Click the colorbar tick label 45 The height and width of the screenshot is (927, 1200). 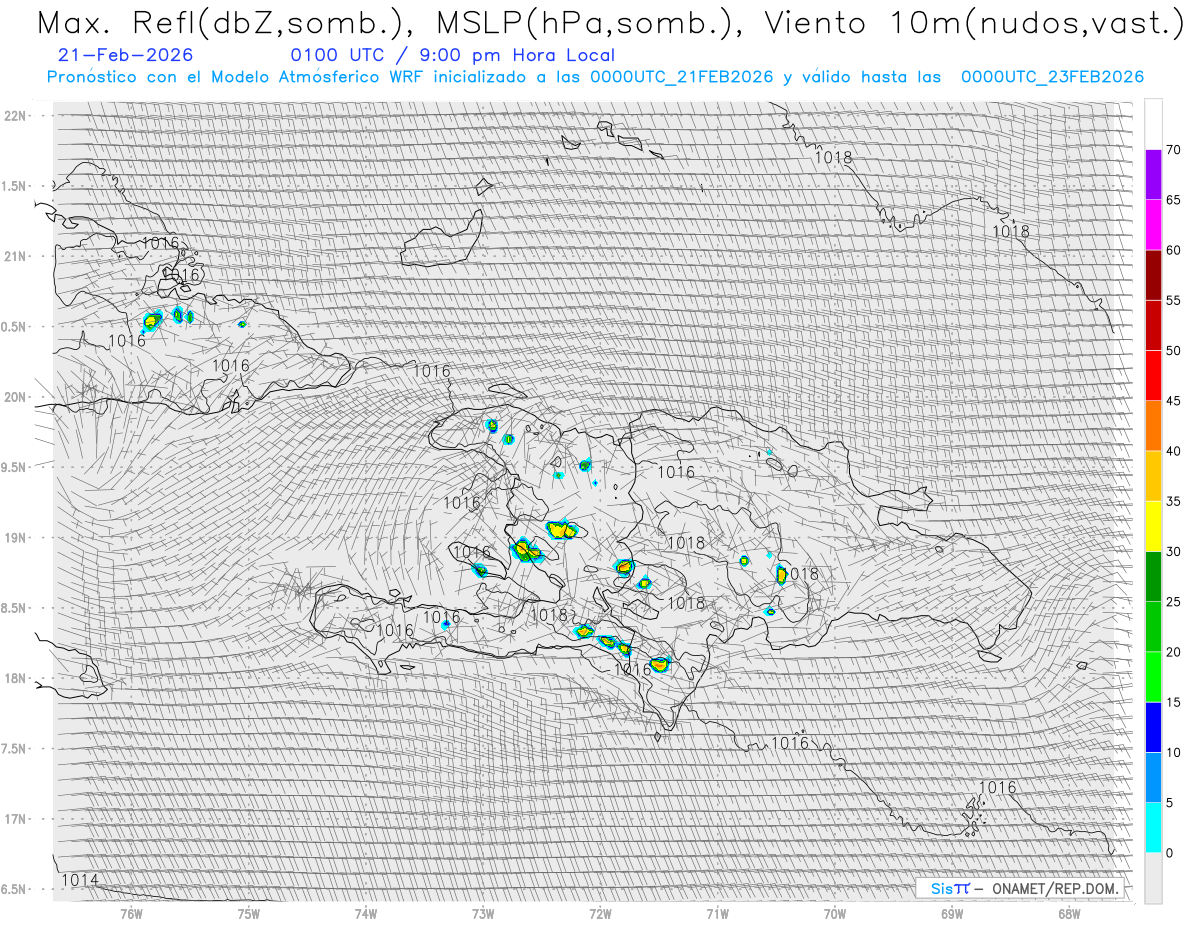point(1173,401)
